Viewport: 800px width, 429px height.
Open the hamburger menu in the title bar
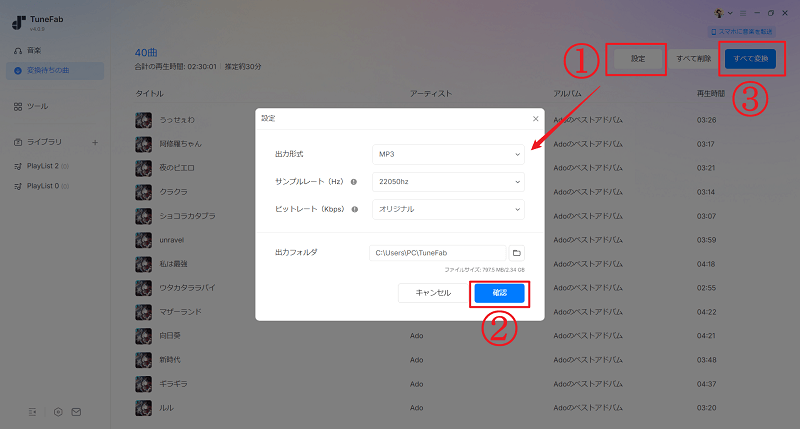point(743,13)
